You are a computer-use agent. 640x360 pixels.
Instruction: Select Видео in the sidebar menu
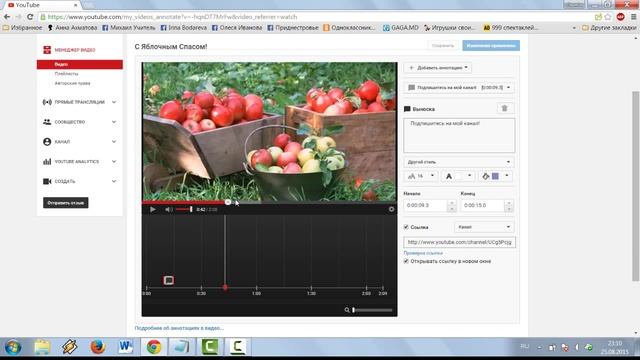point(80,64)
